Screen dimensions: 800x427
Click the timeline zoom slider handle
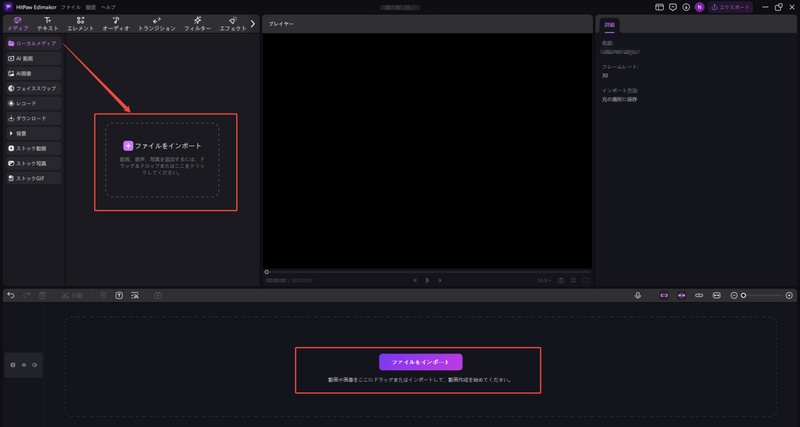click(x=744, y=295)
